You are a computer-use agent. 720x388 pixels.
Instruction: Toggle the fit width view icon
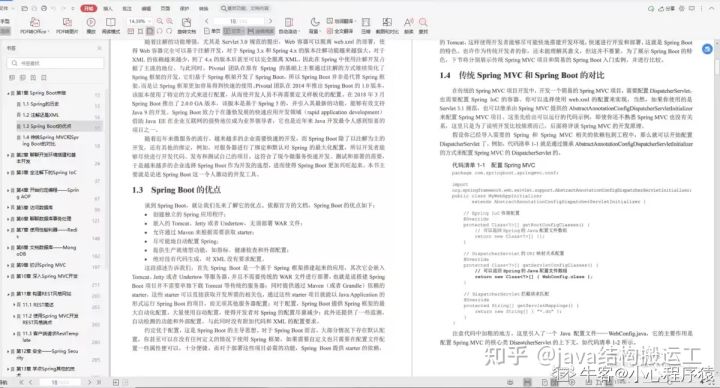pos(141,31)
